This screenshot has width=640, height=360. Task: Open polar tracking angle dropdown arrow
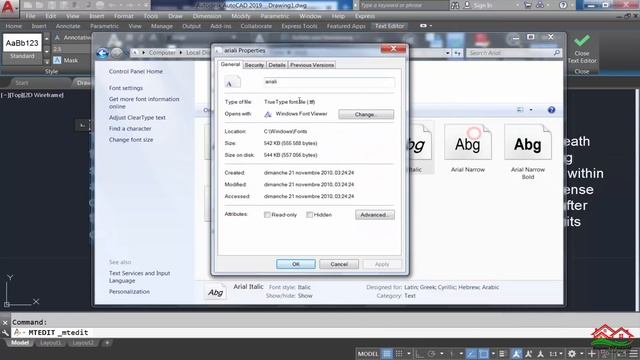tap(442, 353)
